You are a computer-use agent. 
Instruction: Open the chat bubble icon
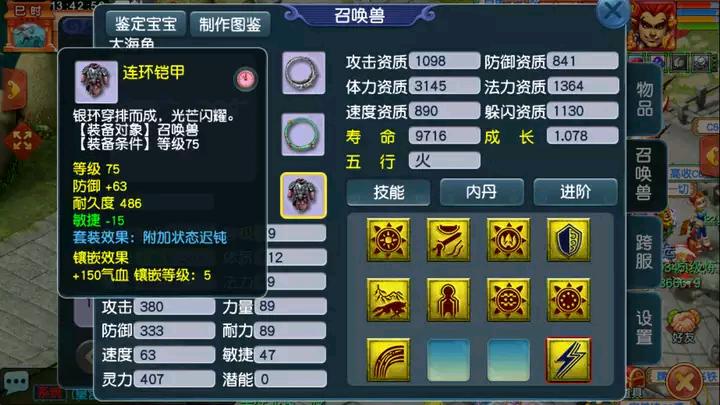point(17,382)
